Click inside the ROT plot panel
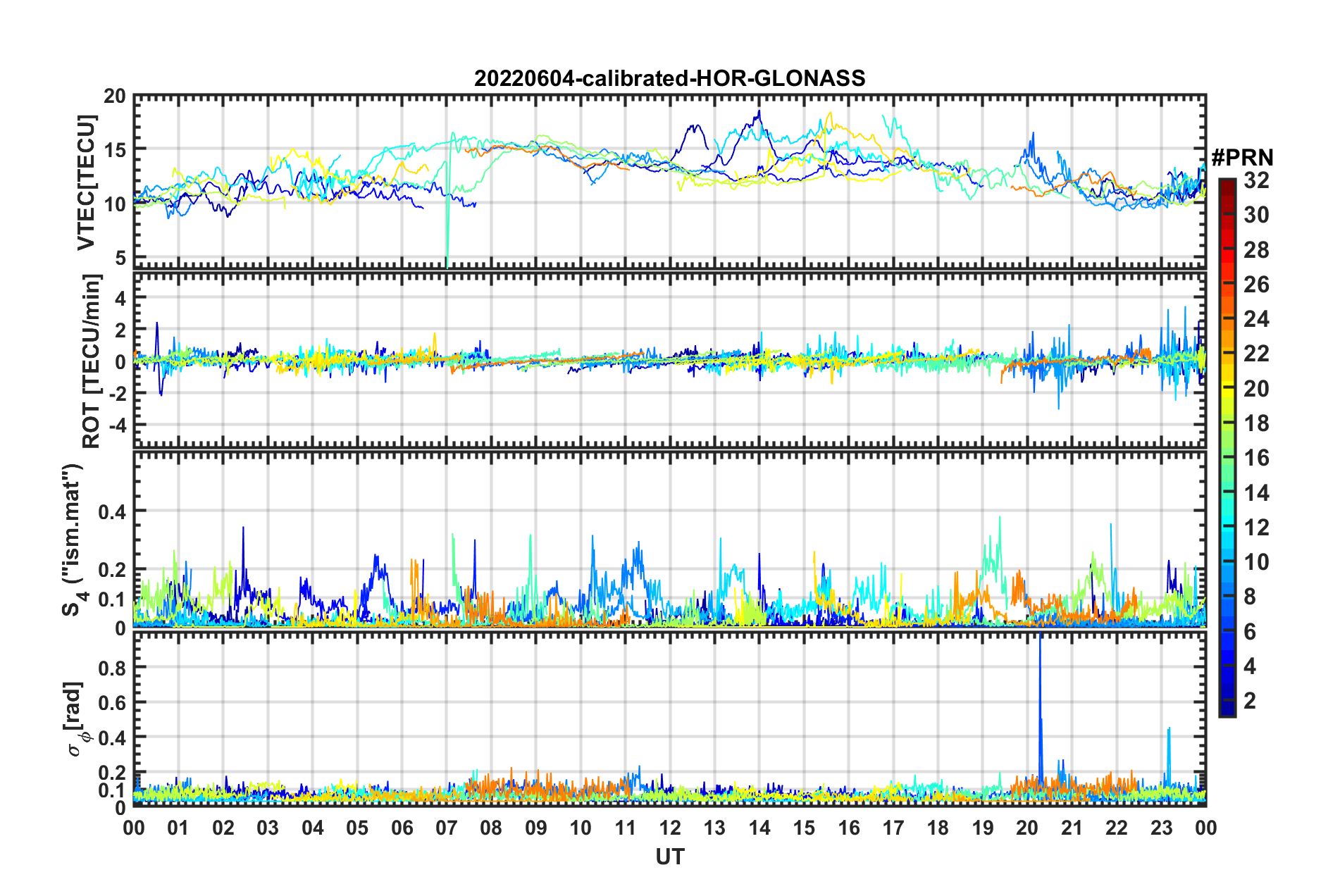The image size is (1340, 896). pos(670,360)
